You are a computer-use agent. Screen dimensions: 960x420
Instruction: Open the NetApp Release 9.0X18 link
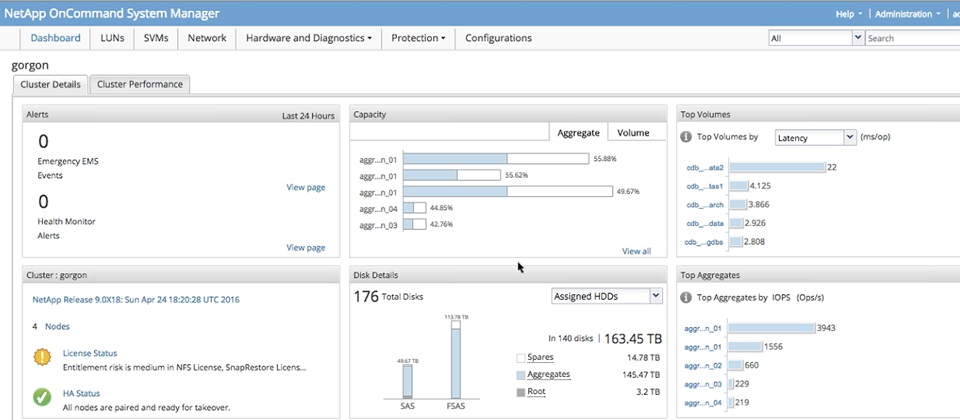(x=136, y=299)
